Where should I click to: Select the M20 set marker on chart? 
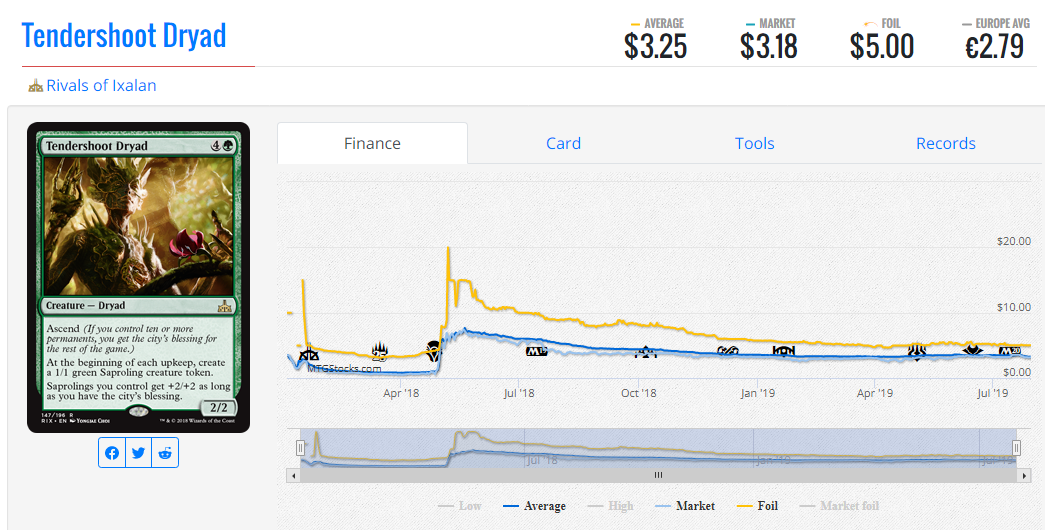1009,351
